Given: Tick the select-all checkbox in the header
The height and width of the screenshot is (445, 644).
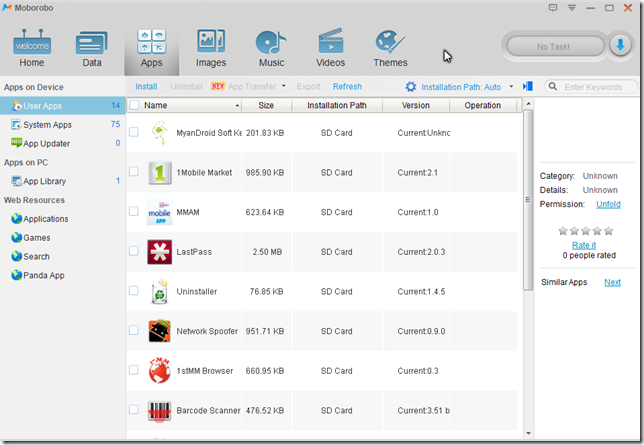Looking at the screenshot, I should tap(134, 105).
